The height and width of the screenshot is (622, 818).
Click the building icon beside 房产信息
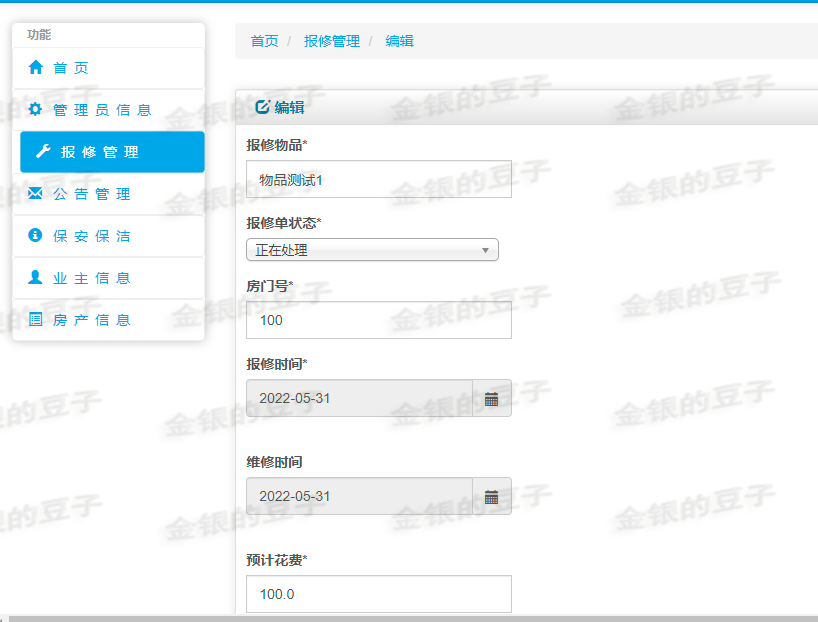[x=34, y=320]
